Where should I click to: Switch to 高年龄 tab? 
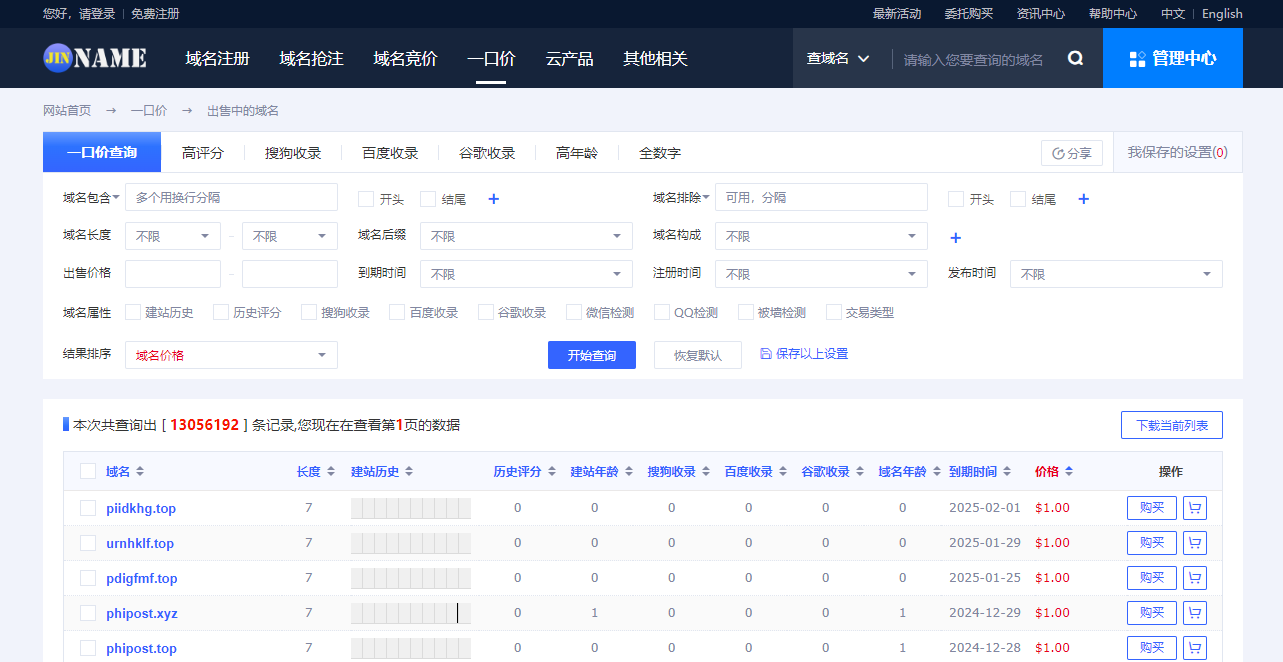[577, 153]
